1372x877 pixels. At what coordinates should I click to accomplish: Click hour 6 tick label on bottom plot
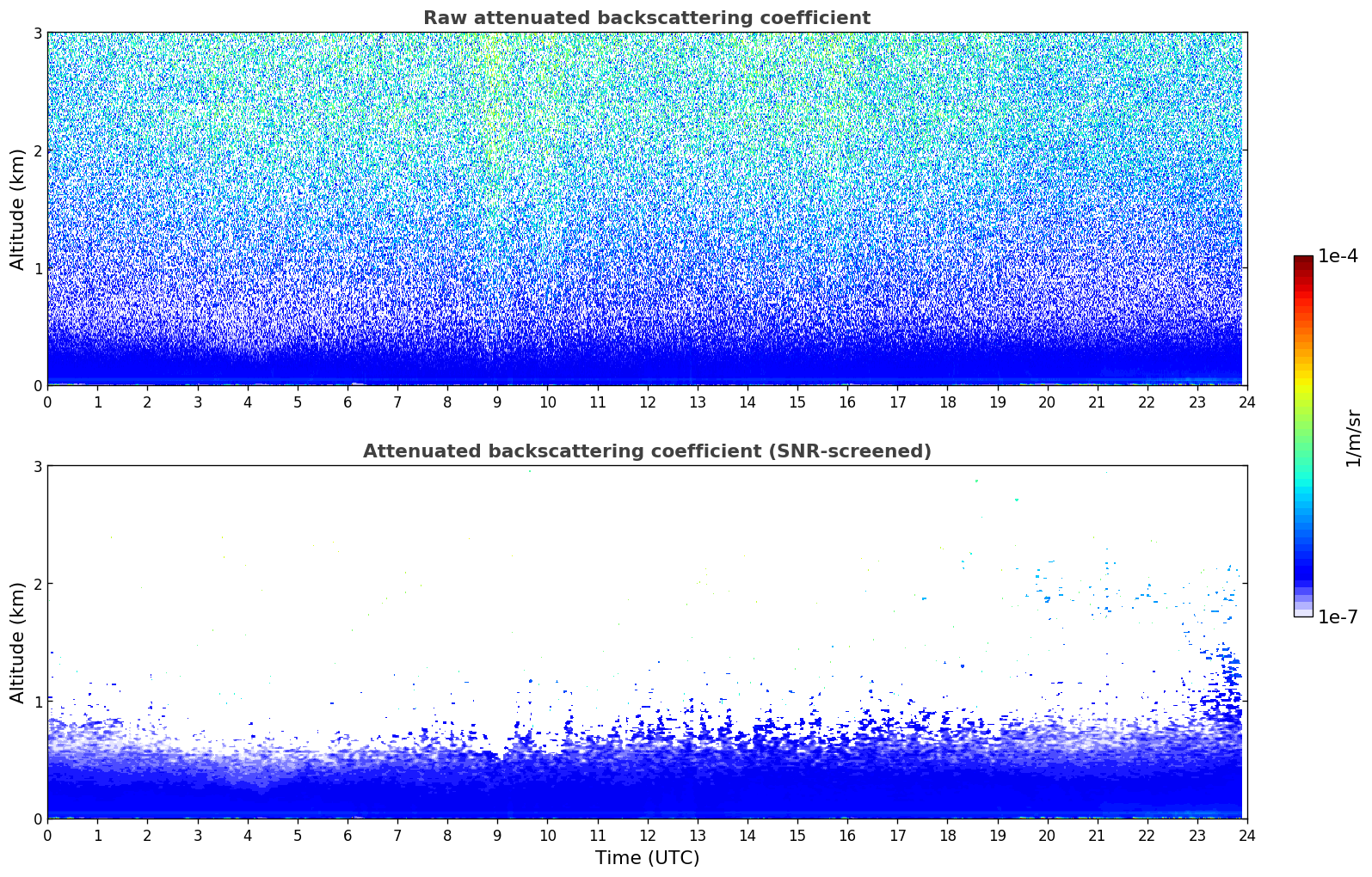tap(348, 836)
